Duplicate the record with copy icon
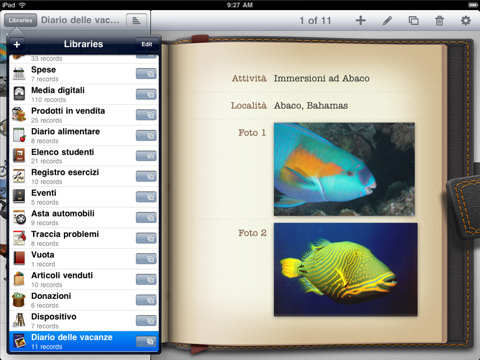This screenshot has height=360, width=480. click(413, 21)
